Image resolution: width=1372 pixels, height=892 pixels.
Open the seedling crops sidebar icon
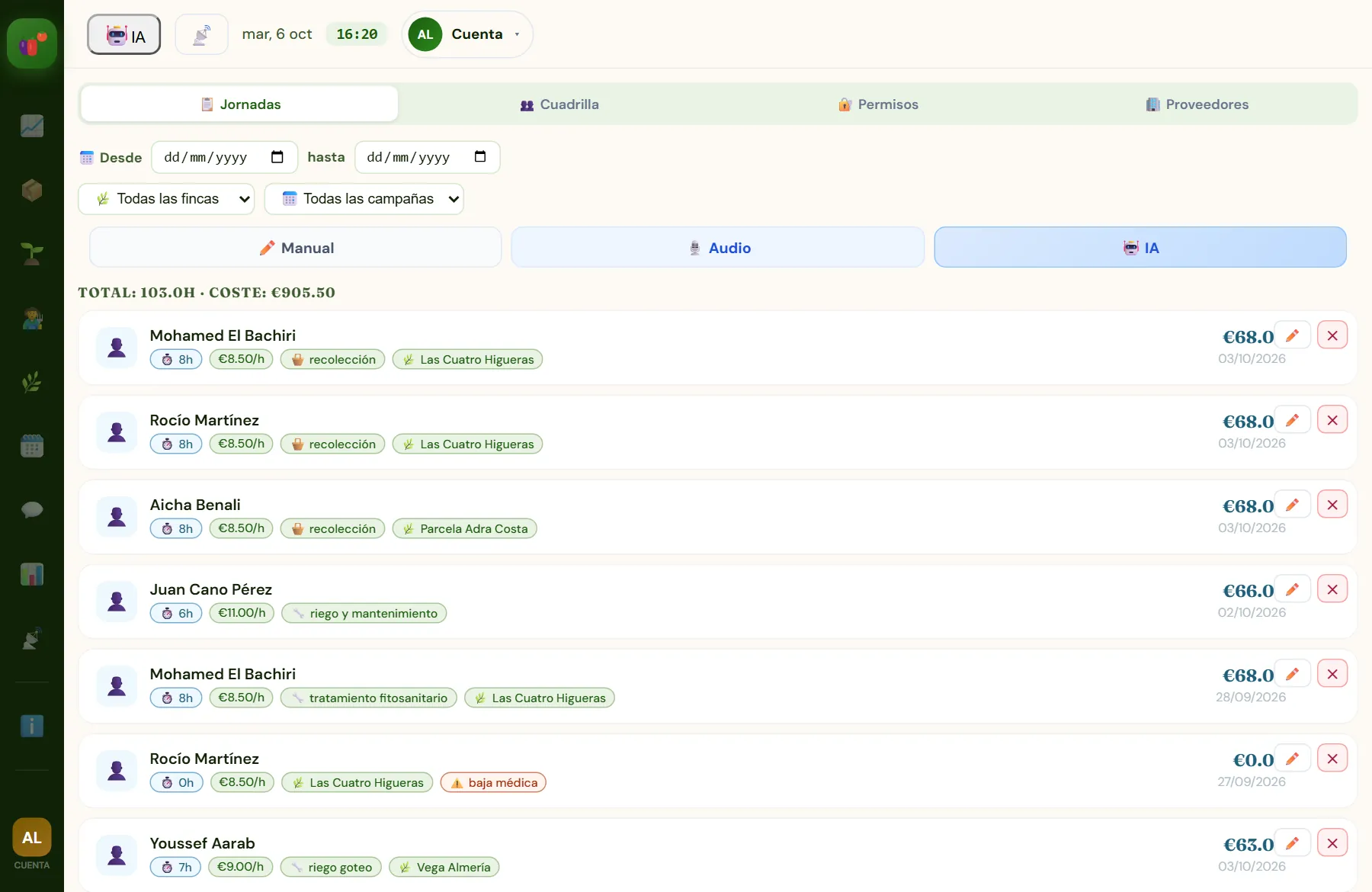pos(32,254)
